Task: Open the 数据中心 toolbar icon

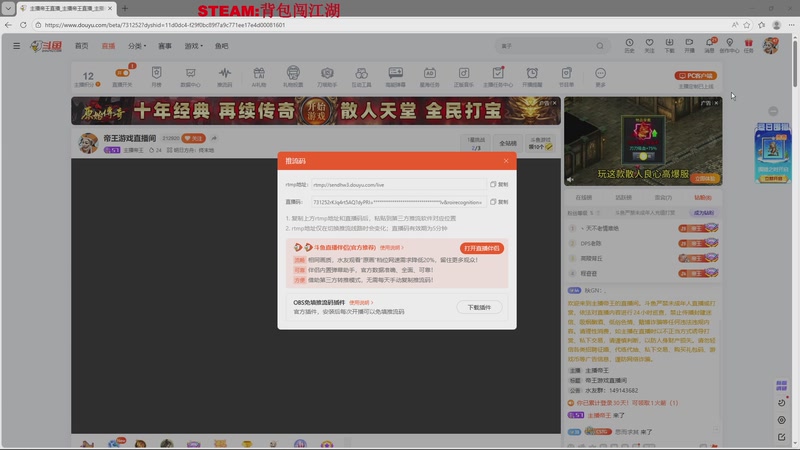Action: (190, 77)
